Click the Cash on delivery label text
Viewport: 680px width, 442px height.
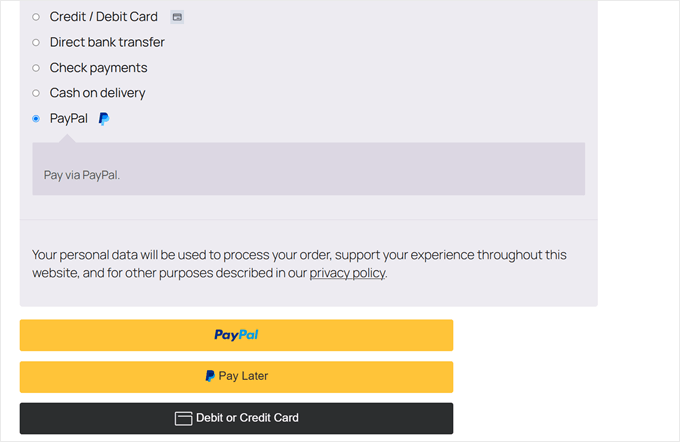click(97, 93)
